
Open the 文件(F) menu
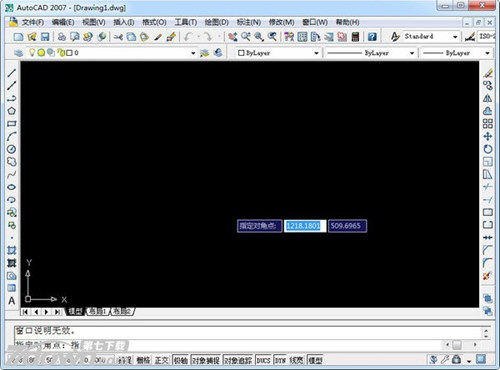[33, 22]
